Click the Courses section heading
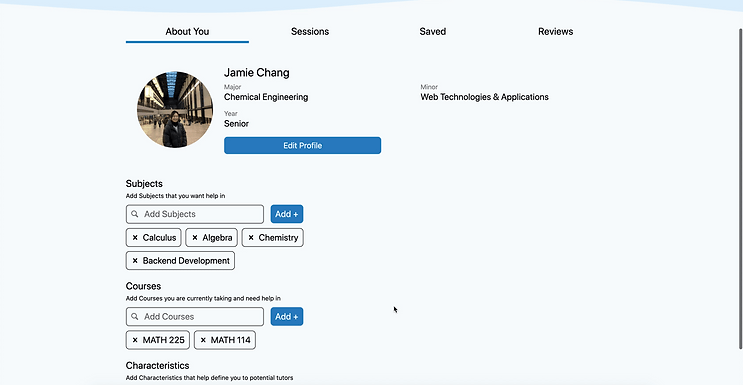Viewport: 743px width, 385px height. [x=143, y=286]
